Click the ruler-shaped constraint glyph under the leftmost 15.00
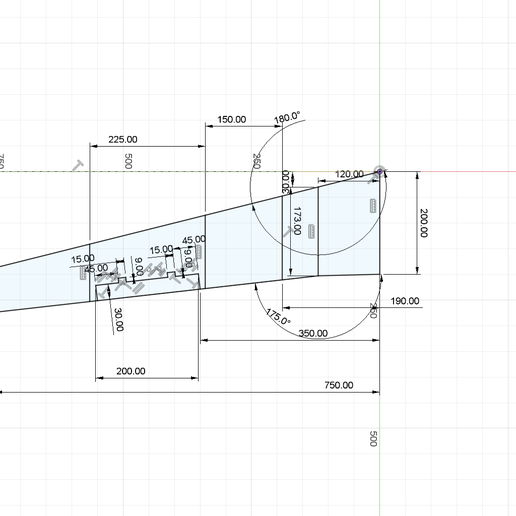Viewport: 516px width, 516px height. [x=83, y=273]
